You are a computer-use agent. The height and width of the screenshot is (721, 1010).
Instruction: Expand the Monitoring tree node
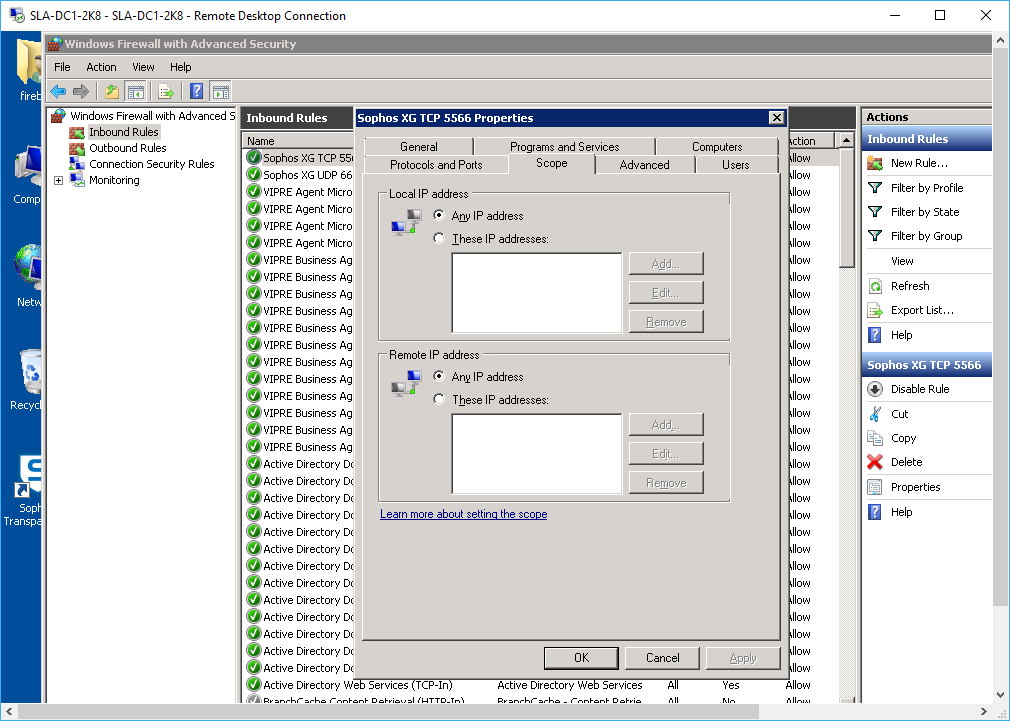(x=59, y=180)
